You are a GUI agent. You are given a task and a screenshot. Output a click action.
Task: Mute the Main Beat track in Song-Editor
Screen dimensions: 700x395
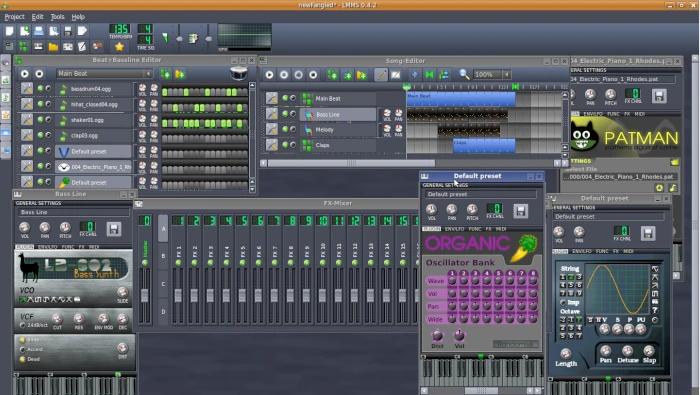pyautogui.click(x=285, y=98)
